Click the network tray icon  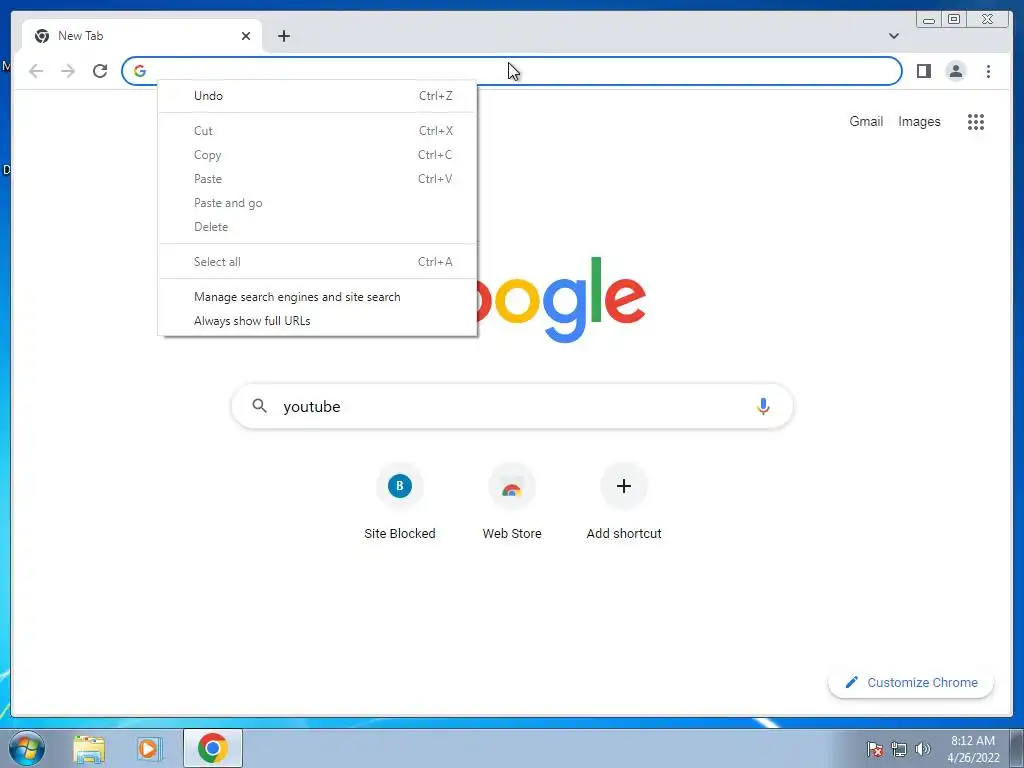(x=899, y=749)
